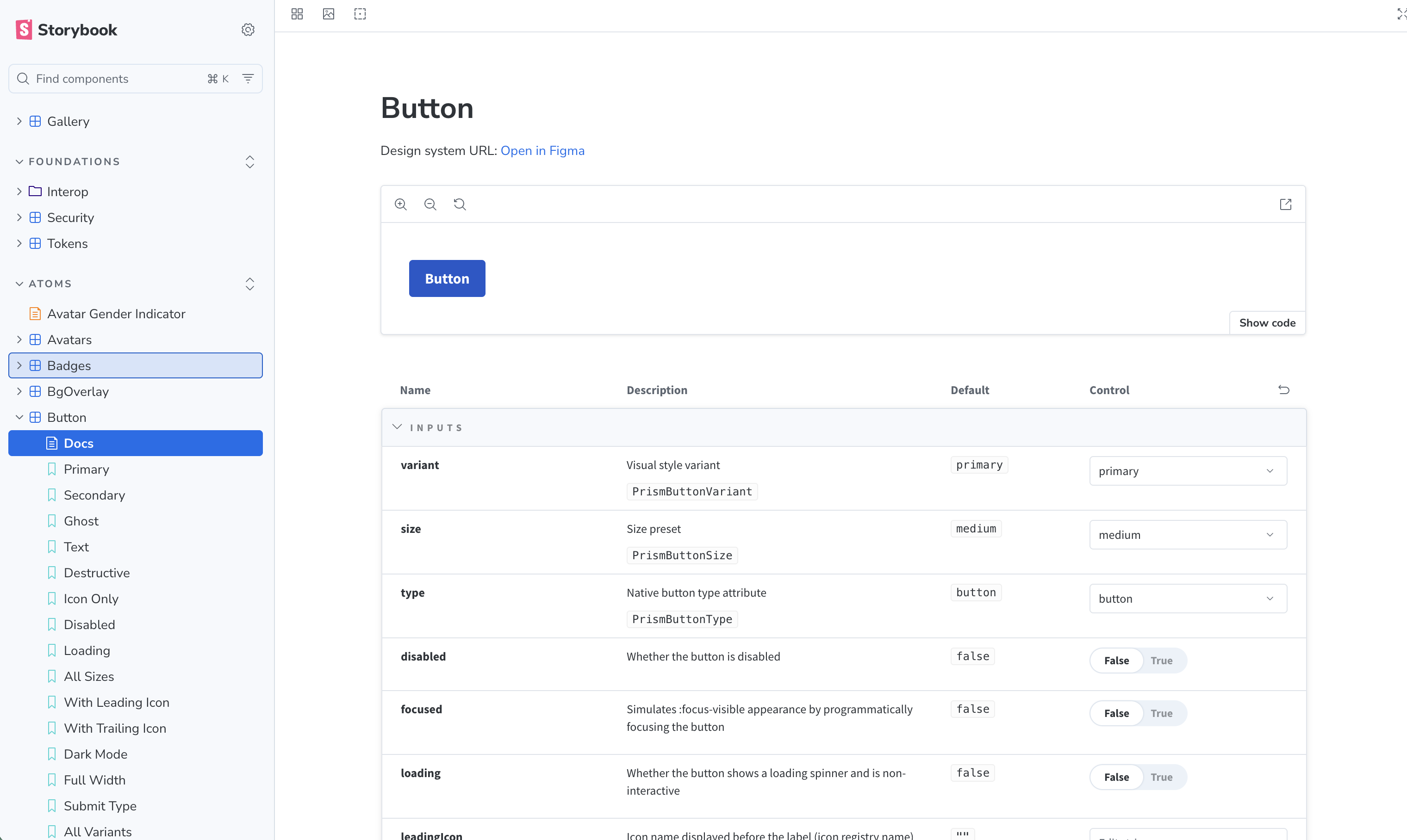The height and width of the screenshot is (840, 1407).
Task: Collapse the Button component tree
Action: coord(135,417)
